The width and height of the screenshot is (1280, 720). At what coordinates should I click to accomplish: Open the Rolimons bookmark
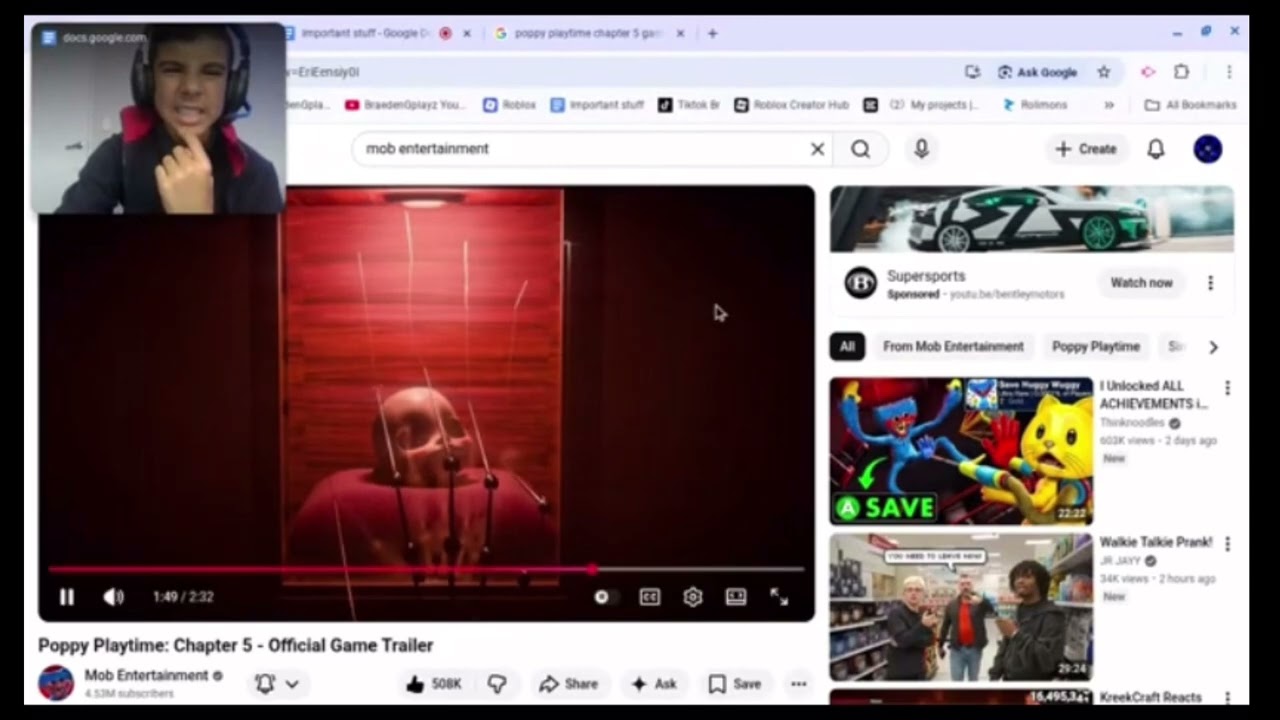click(1035, 105)
